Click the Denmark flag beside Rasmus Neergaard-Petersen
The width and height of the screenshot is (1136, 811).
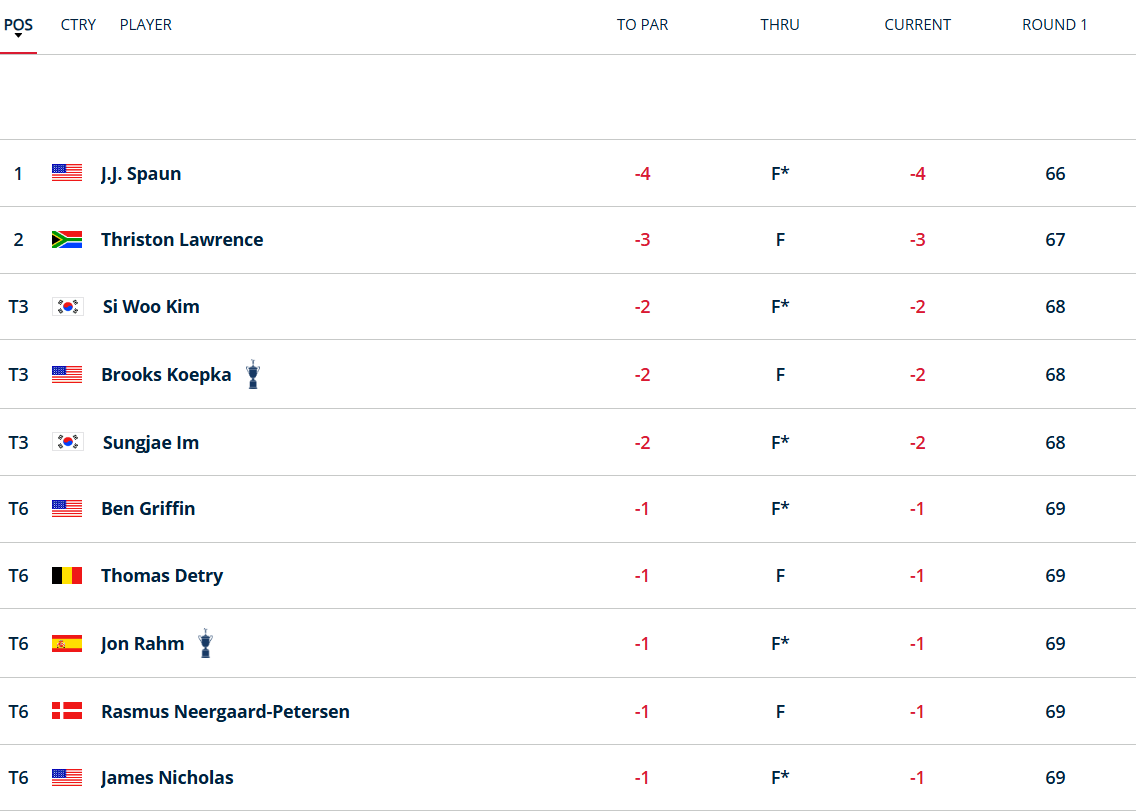[x=66, y=710]
